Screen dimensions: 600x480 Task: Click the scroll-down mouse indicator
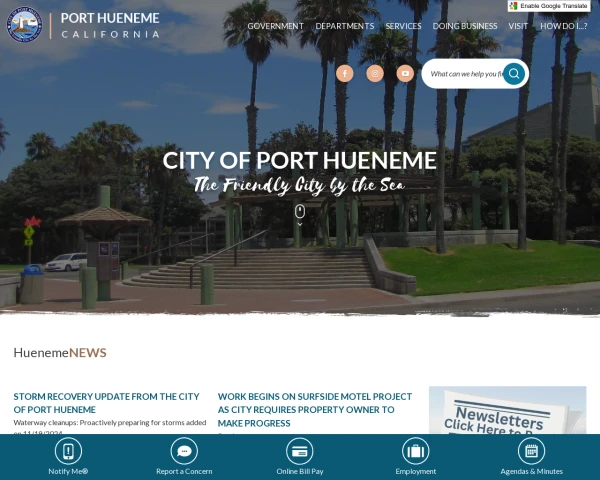[x=300, y=214]
